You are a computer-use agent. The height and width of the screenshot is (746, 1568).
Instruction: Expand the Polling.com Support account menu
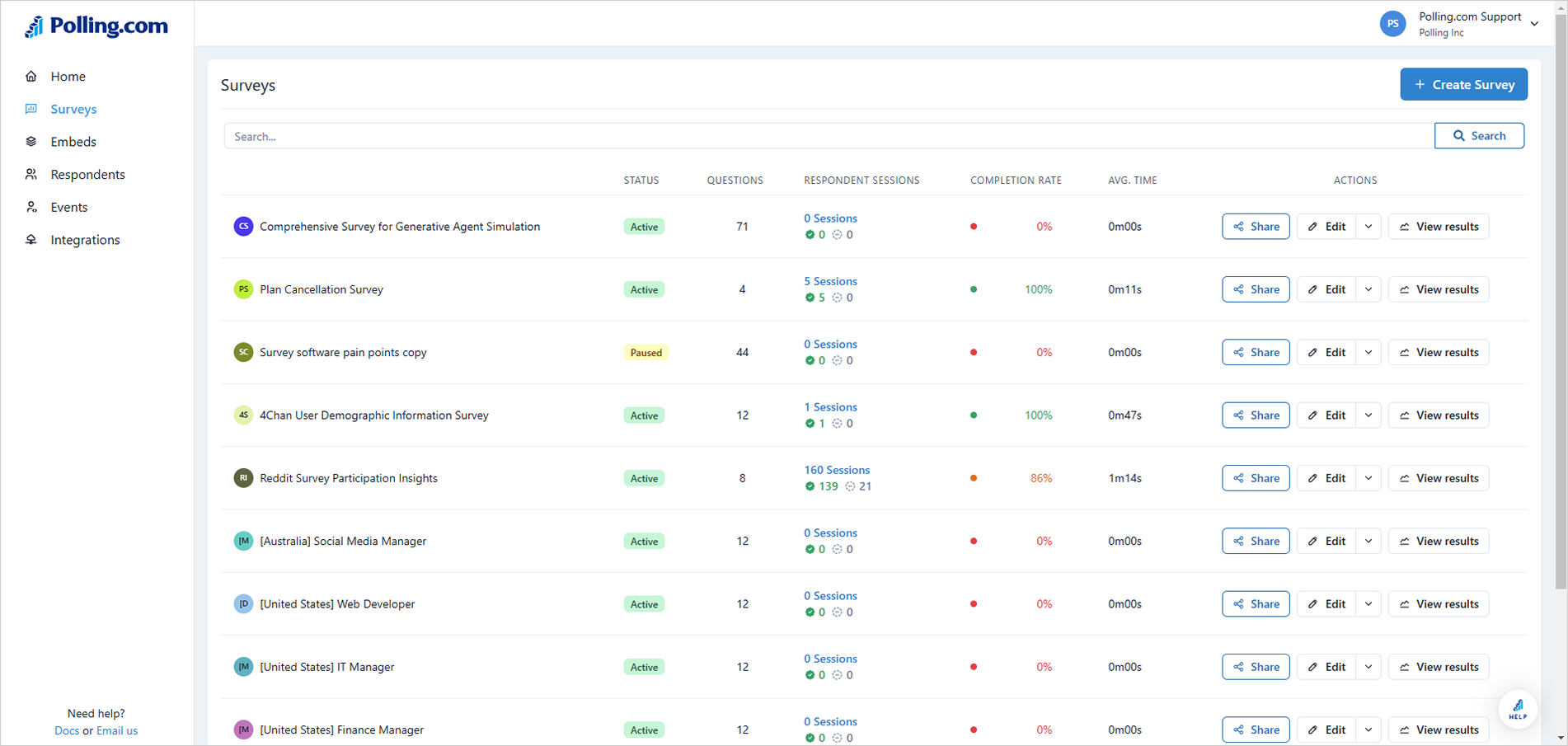1534,24
